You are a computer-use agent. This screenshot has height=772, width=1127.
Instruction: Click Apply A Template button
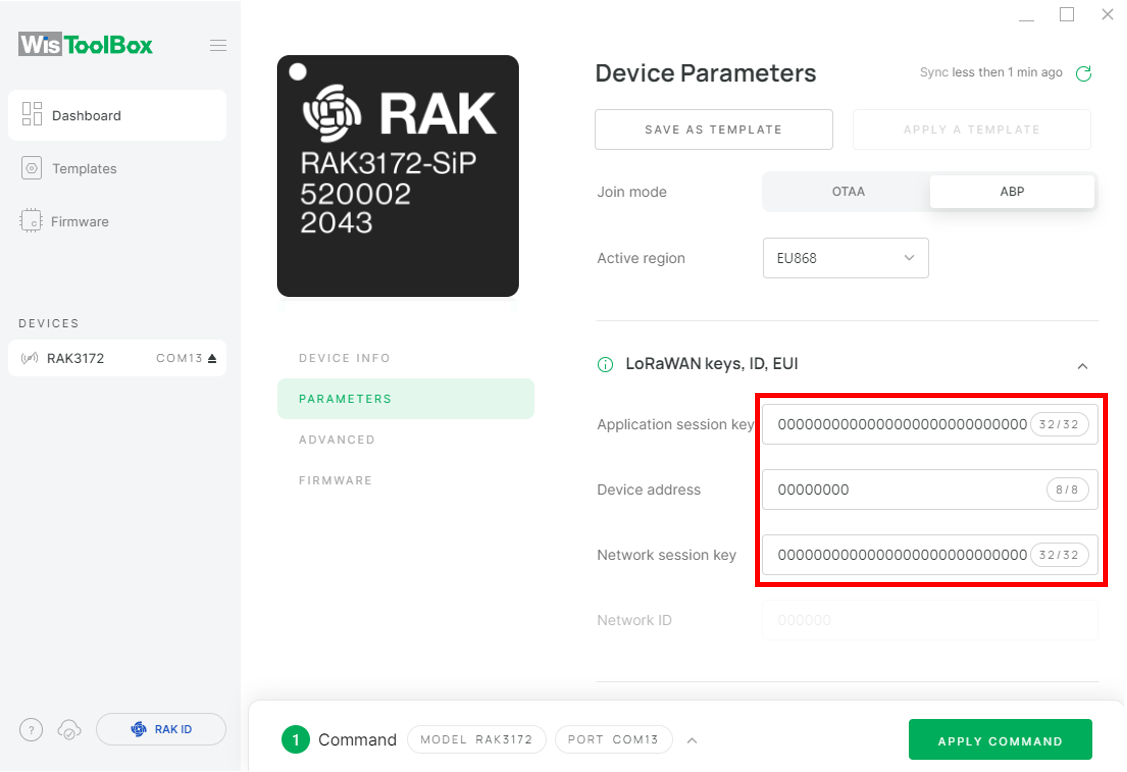972,129
